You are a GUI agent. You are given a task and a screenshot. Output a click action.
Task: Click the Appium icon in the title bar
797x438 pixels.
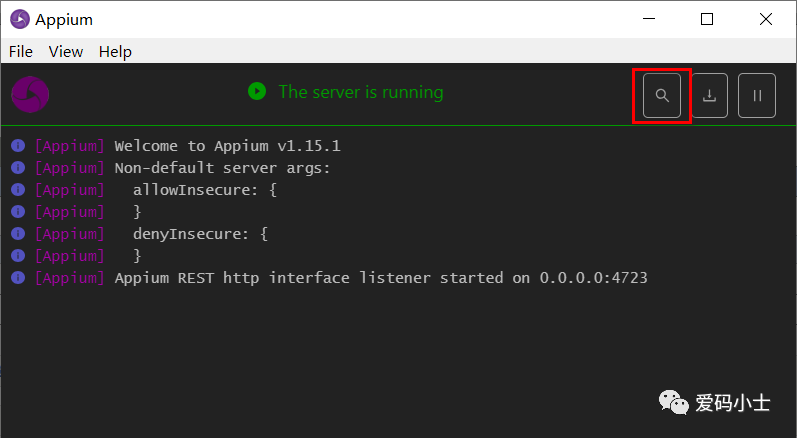coord(19,19)
